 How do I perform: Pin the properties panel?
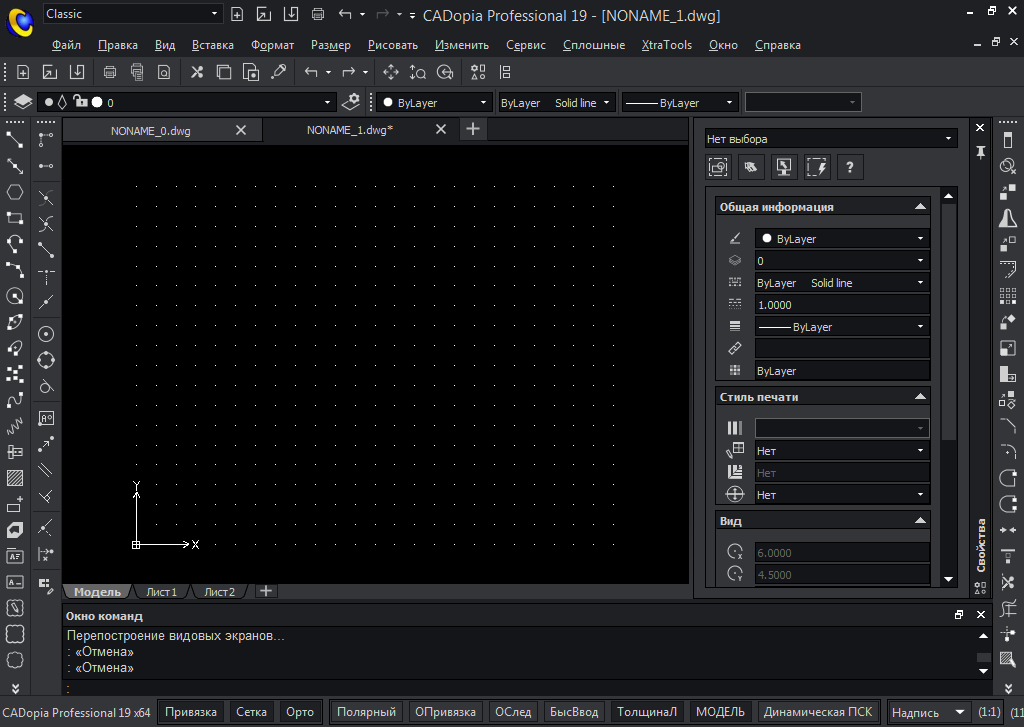coord(980,152)
